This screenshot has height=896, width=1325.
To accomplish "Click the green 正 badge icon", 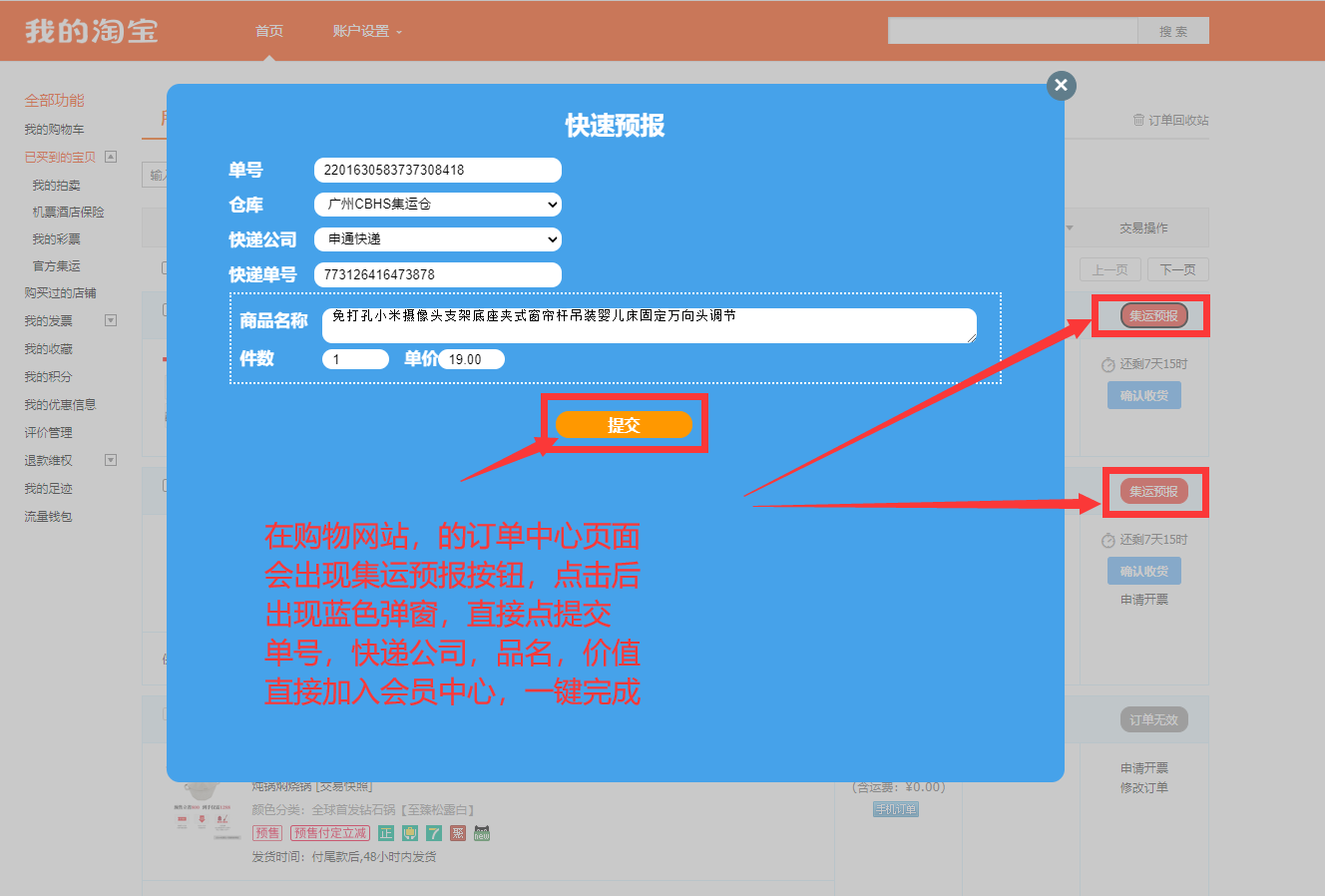I will 386,833.
